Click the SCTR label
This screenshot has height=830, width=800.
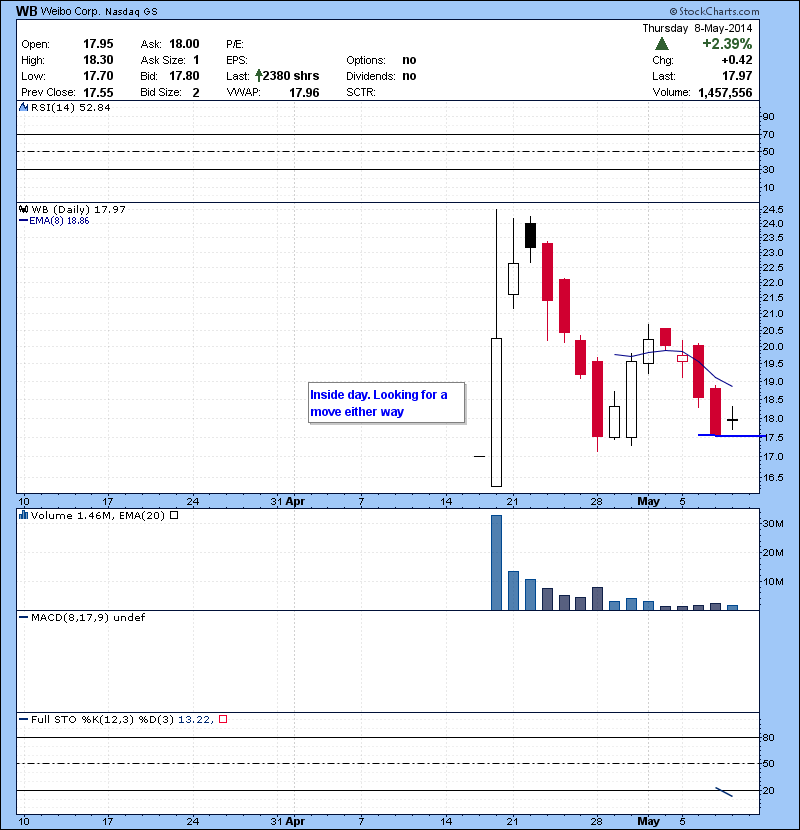tap(361, 92)
